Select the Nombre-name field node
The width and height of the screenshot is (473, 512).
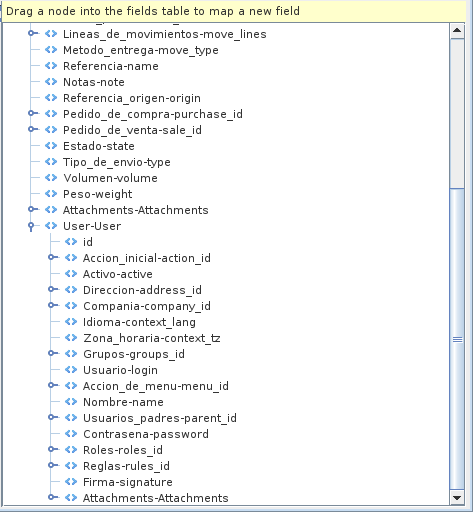123,402
